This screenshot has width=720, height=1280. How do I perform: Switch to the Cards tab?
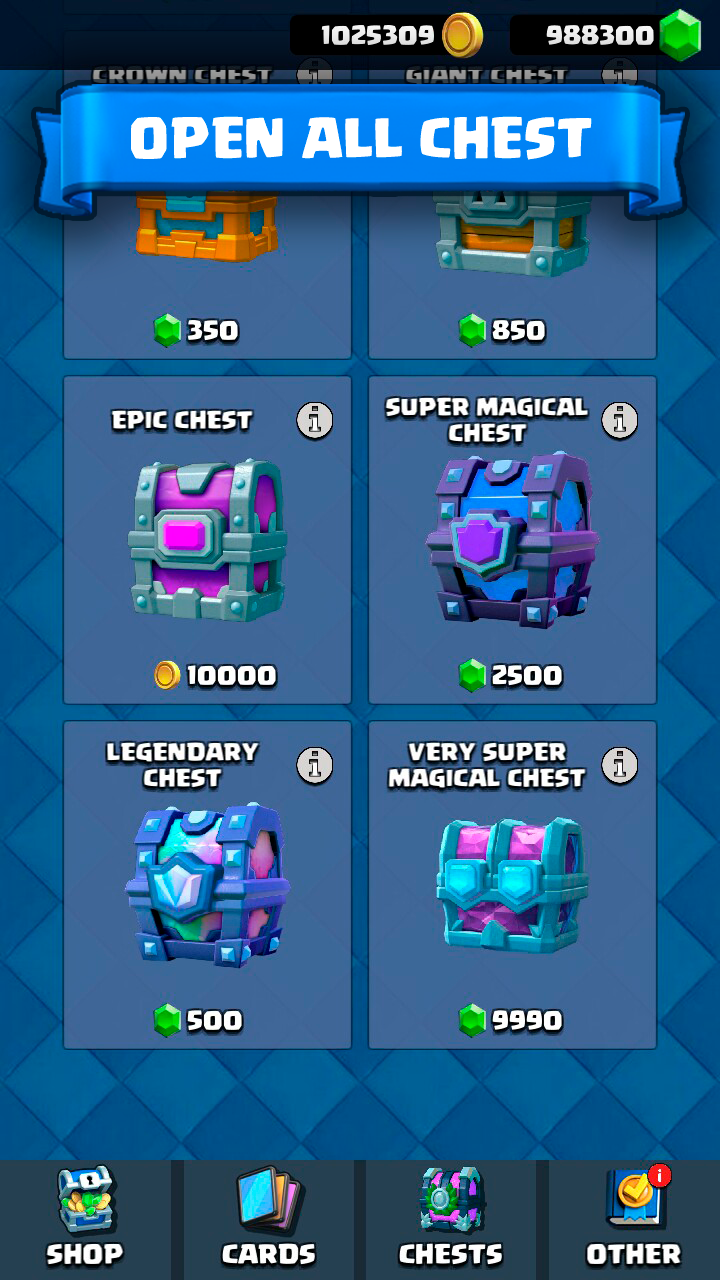(268, 1218)
